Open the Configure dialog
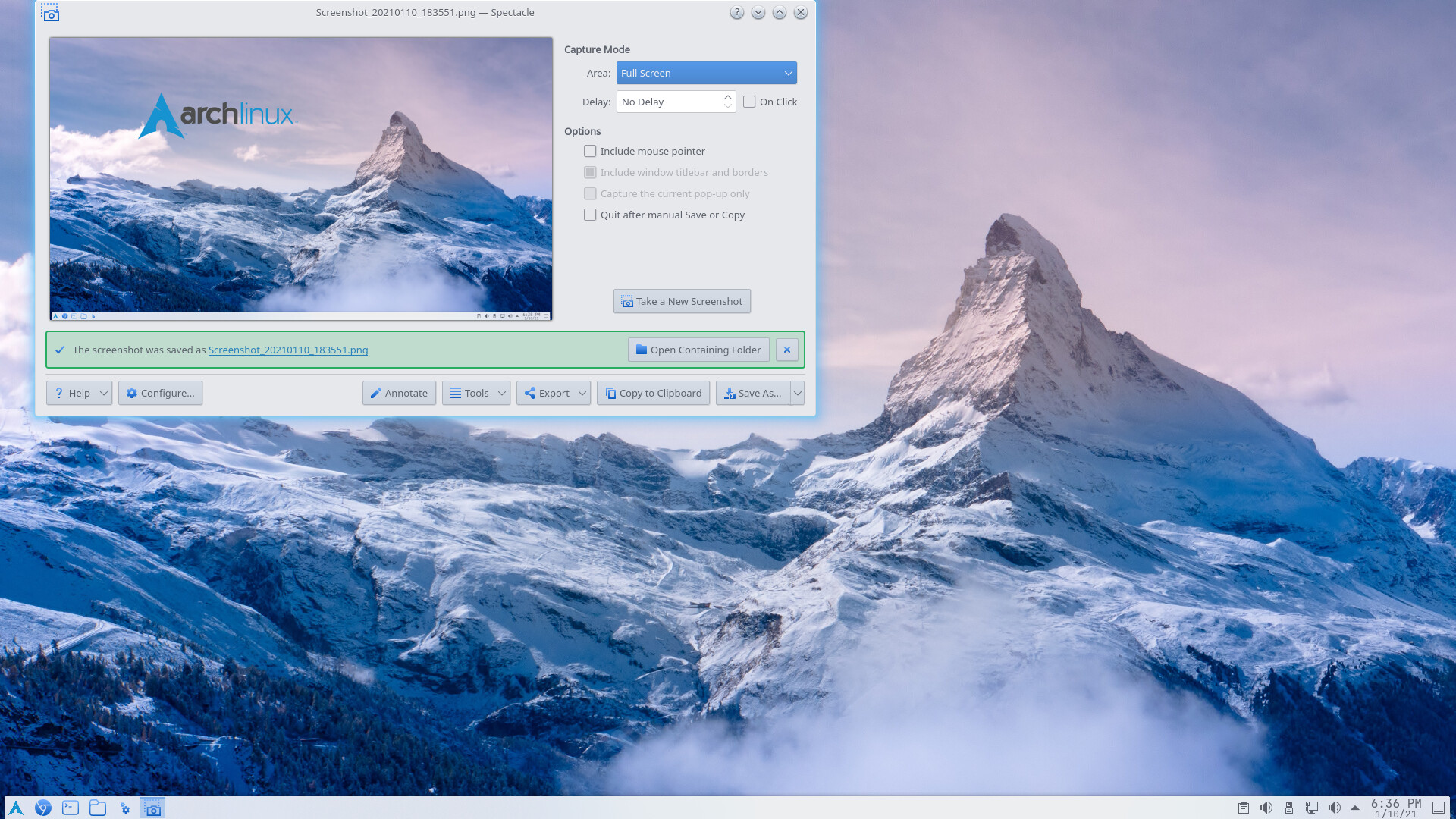Viewport: 1456px width, 819px height. [160, 393]
